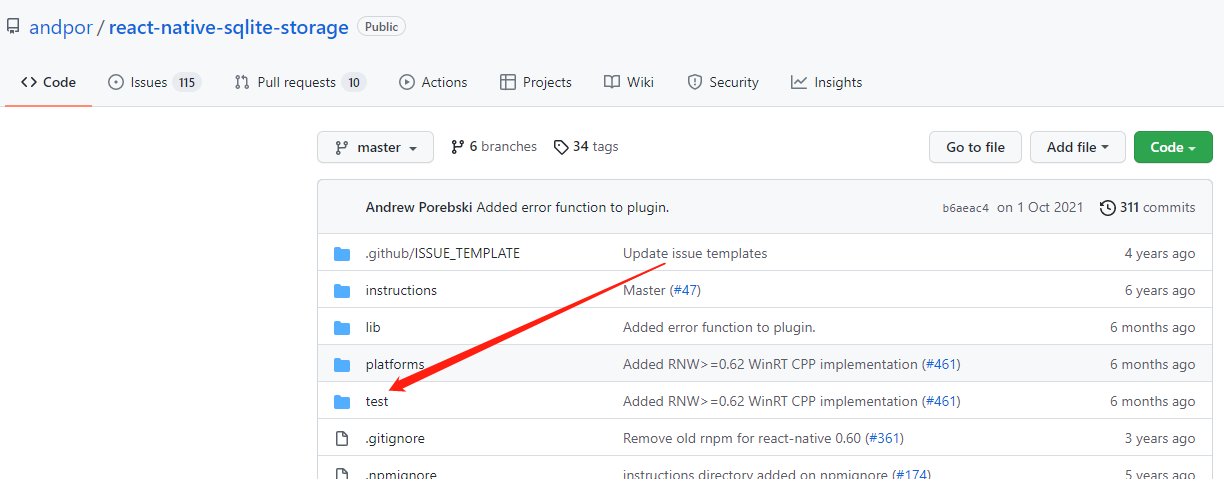This screenshot has width=1224, height=479.
Task: Click the Projects table icon
Action: coord(507,82)
